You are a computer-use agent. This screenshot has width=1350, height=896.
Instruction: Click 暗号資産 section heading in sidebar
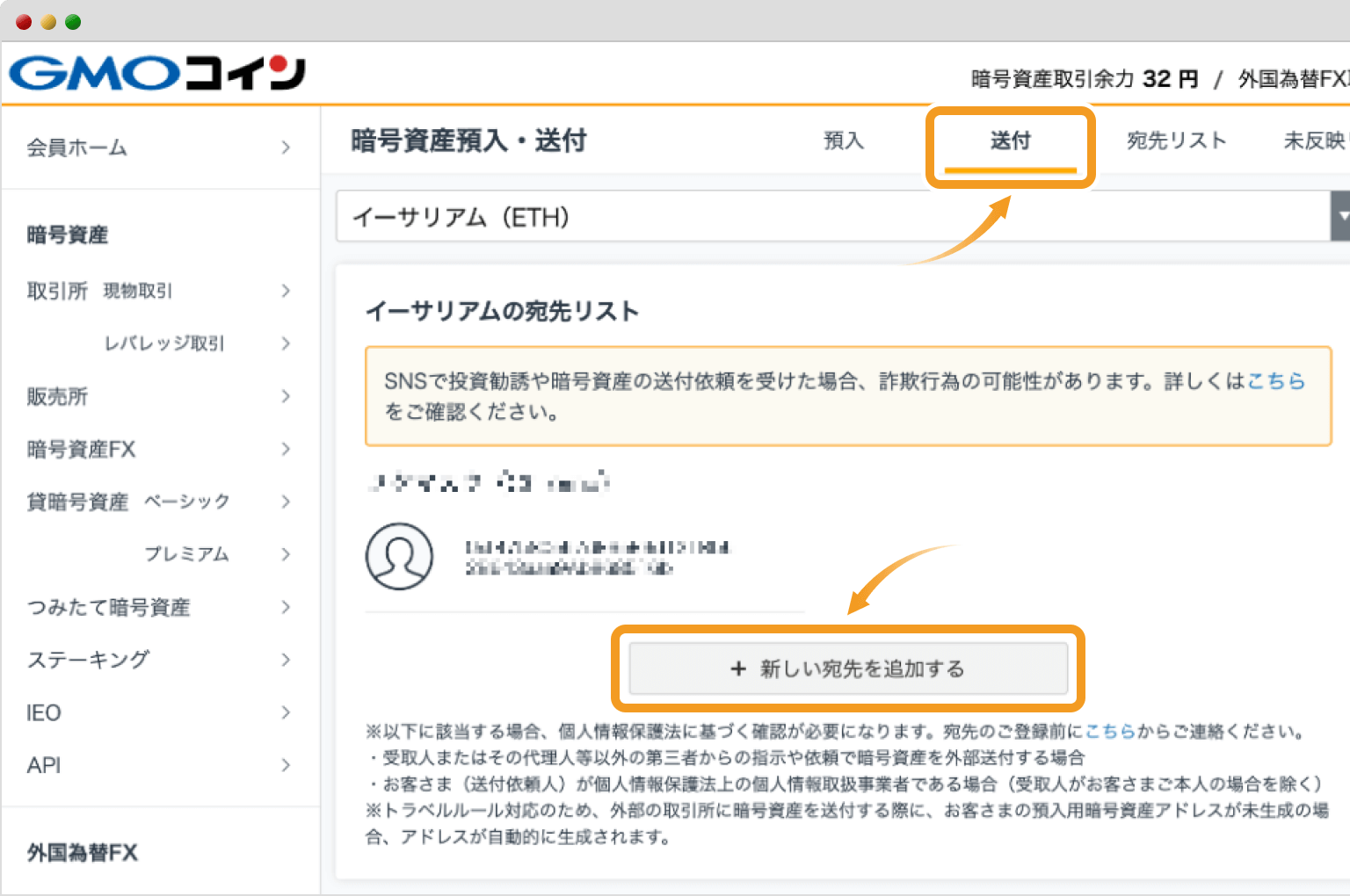[68, 235]
